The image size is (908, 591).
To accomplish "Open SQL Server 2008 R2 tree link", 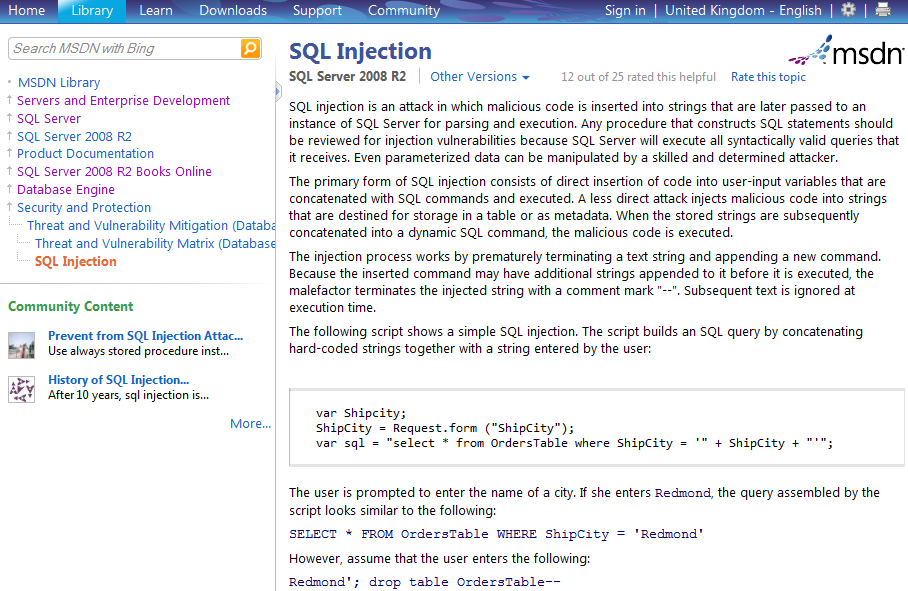I will pos(74,137).
